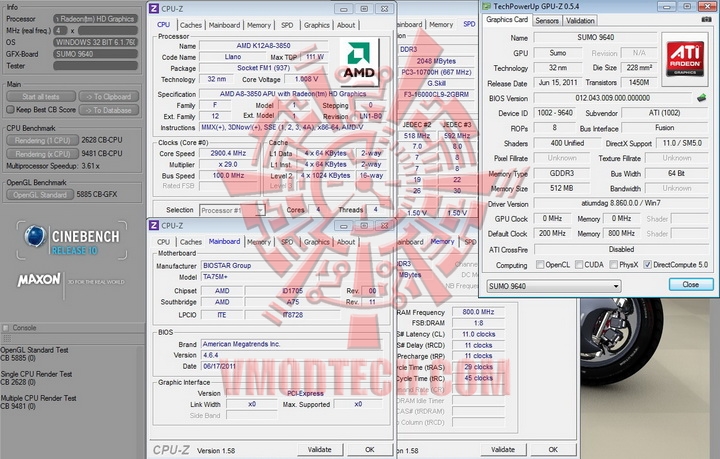Run OpenGL Standard benchmark
The width and height of the screenshot is (720, 459).
pyautogui.click(x=40, y=195)
